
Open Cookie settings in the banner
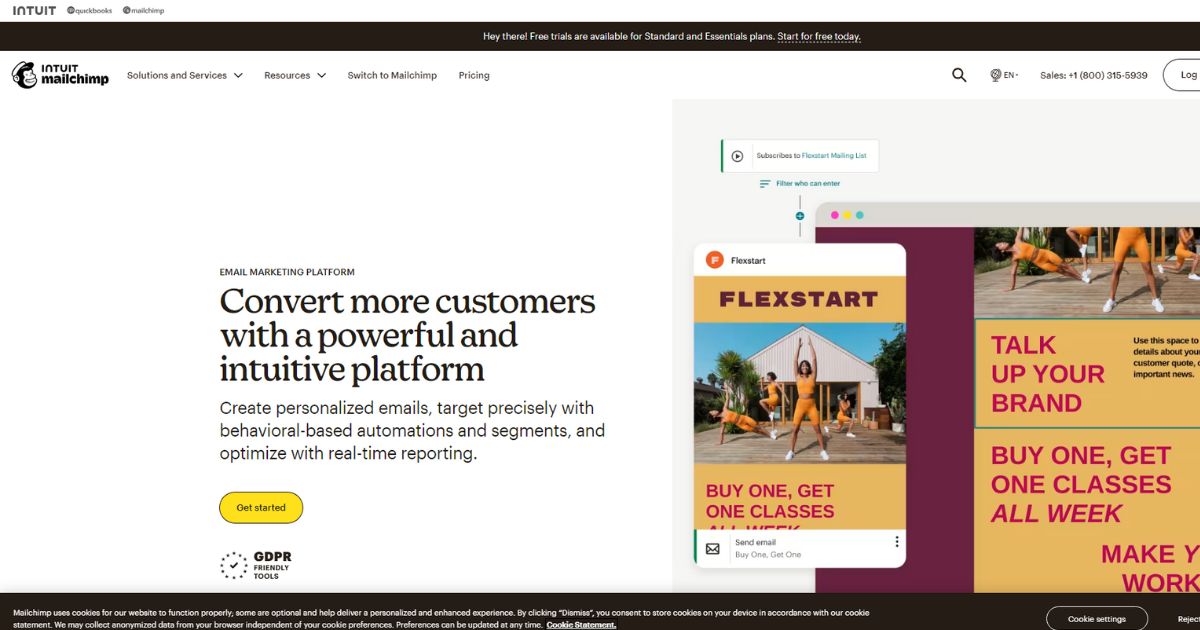[1096, 619]
